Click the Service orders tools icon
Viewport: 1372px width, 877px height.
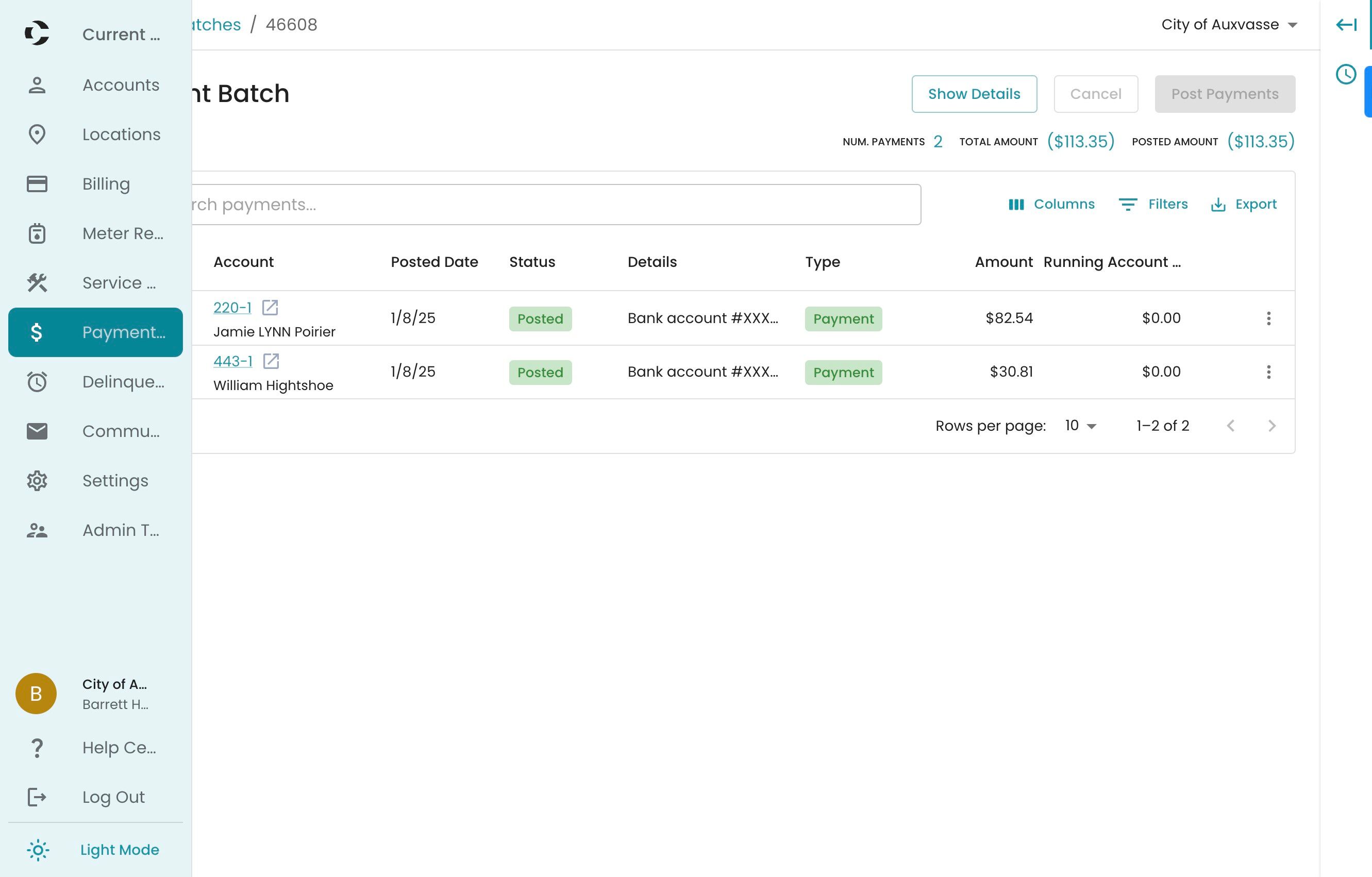(x=37, y=283)
